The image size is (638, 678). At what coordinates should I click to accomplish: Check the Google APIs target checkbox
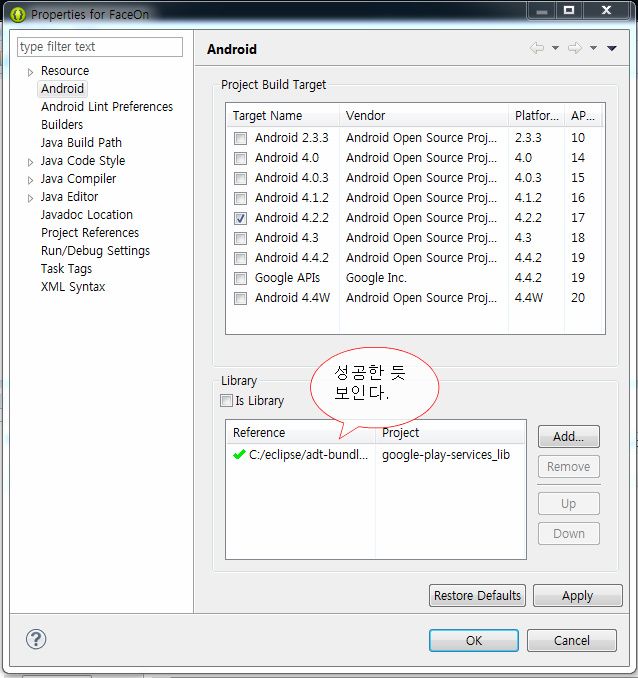pyautogui.click(x=240, y=278)
